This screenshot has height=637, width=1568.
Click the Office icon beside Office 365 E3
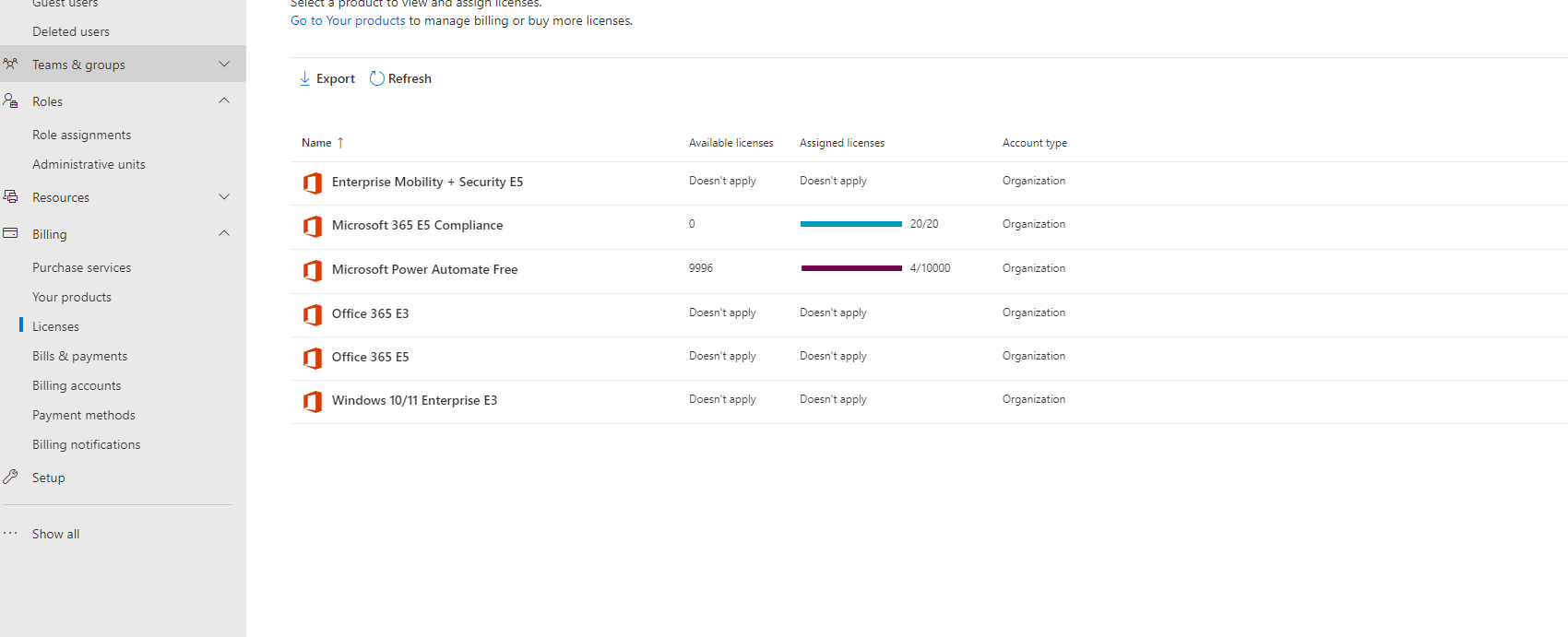(313, 314)
